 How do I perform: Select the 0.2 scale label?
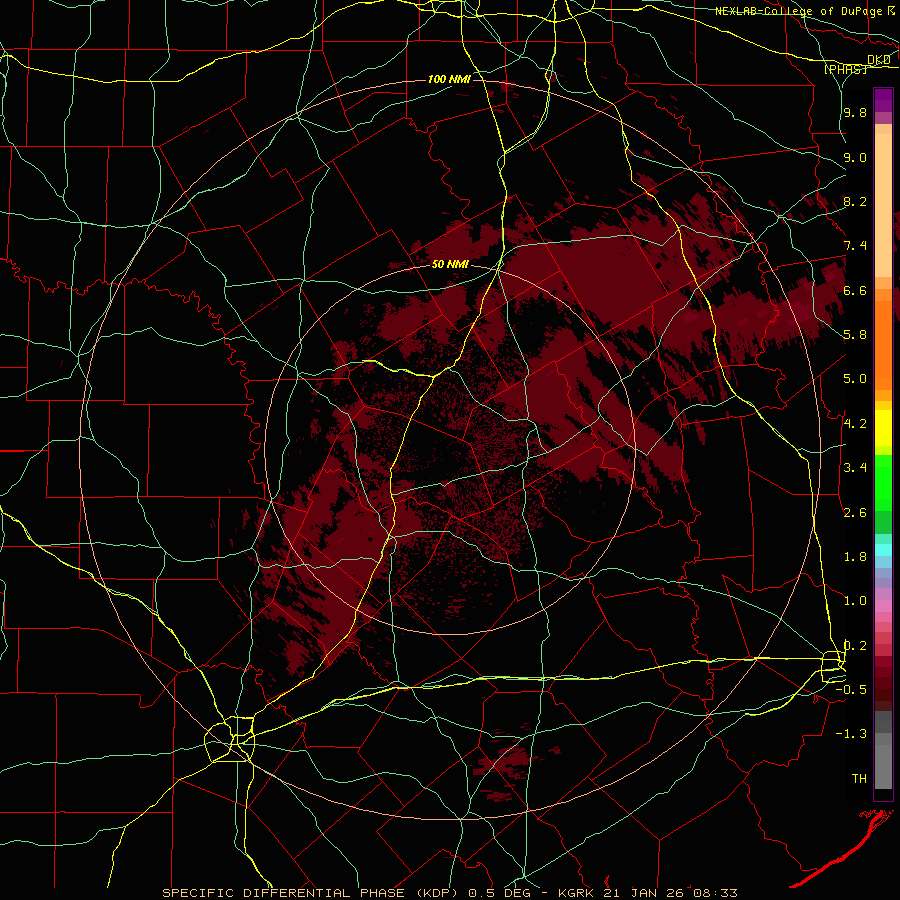pyautogui.click(x=855, y=646)
